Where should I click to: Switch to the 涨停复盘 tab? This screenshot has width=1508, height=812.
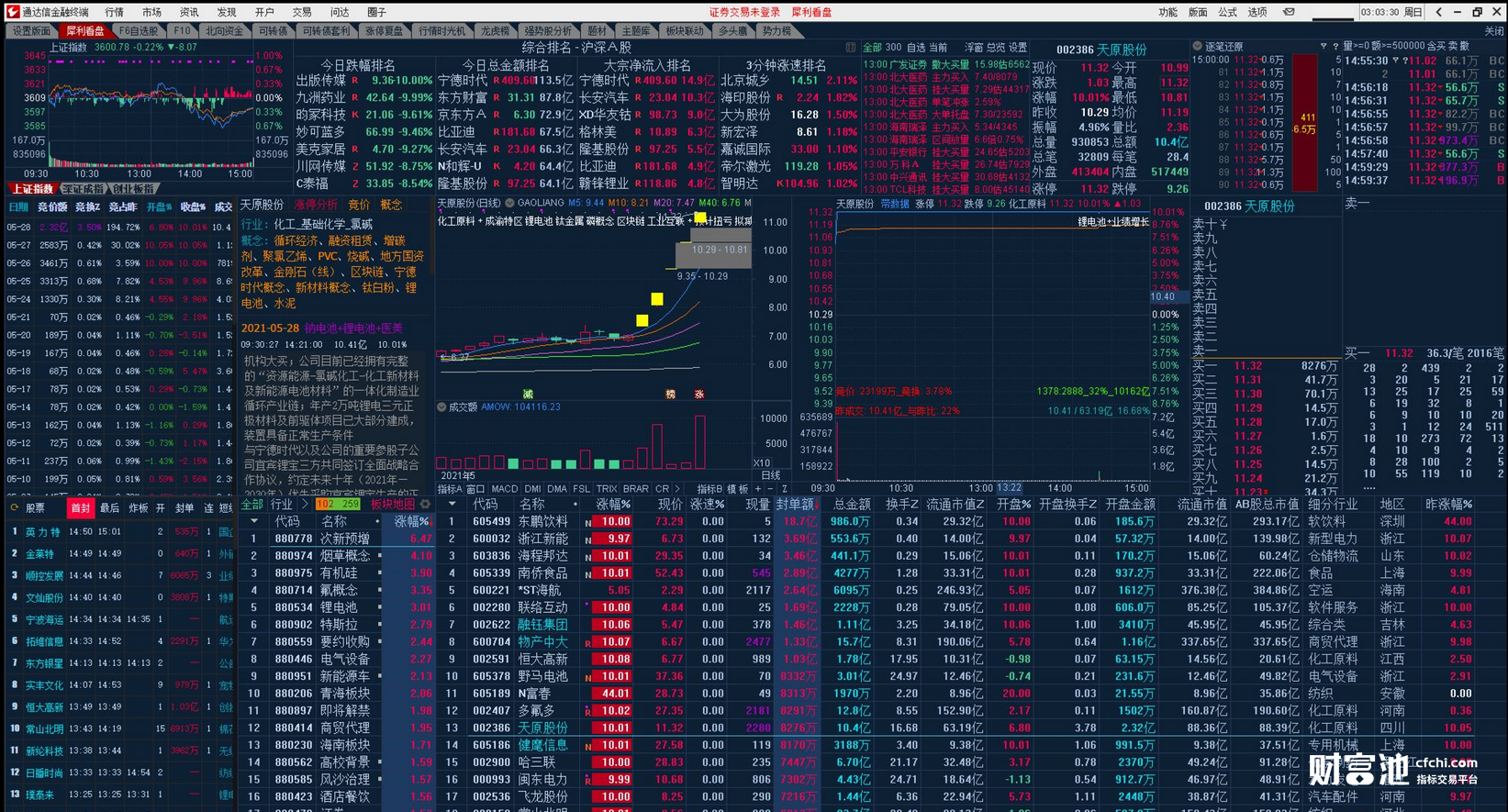click(x=384, y=31)
